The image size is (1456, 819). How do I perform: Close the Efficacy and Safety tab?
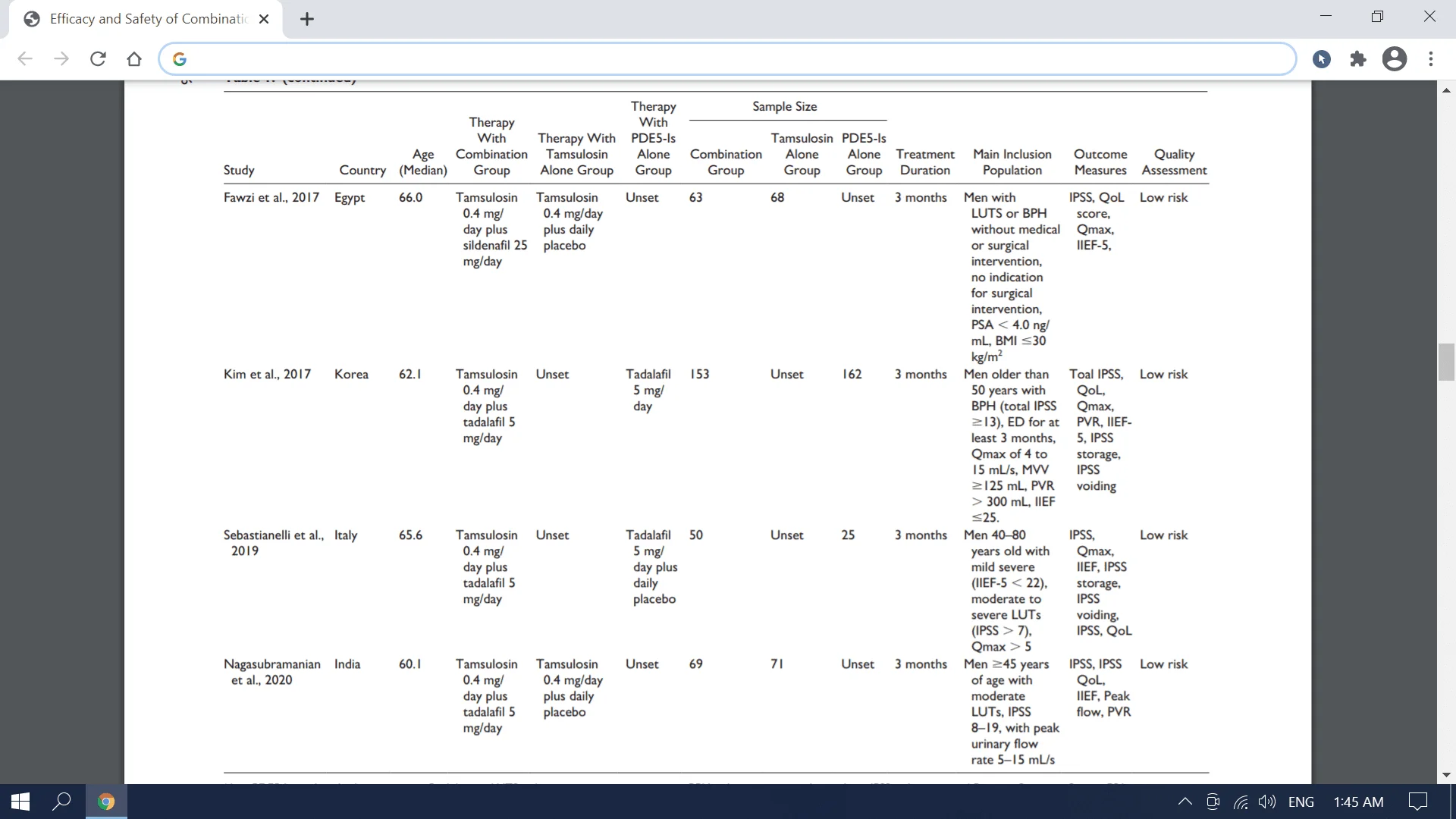point(264,19)
